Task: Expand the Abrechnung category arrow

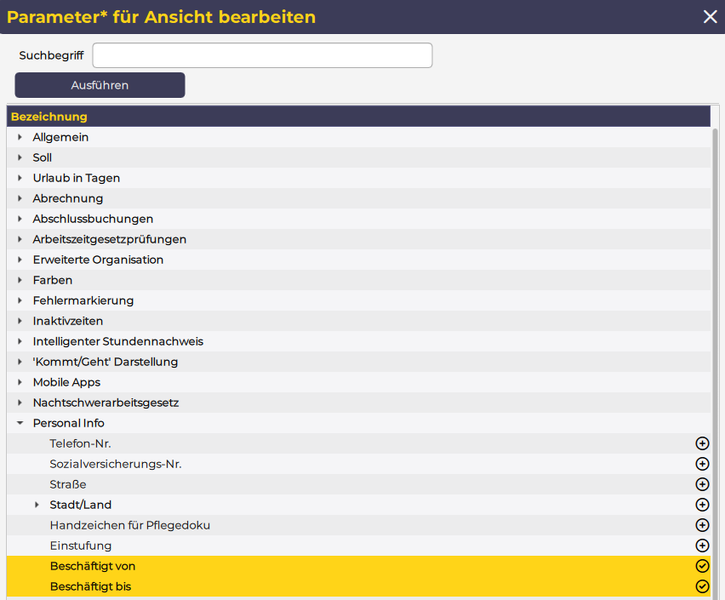Action: click(20, 198)
